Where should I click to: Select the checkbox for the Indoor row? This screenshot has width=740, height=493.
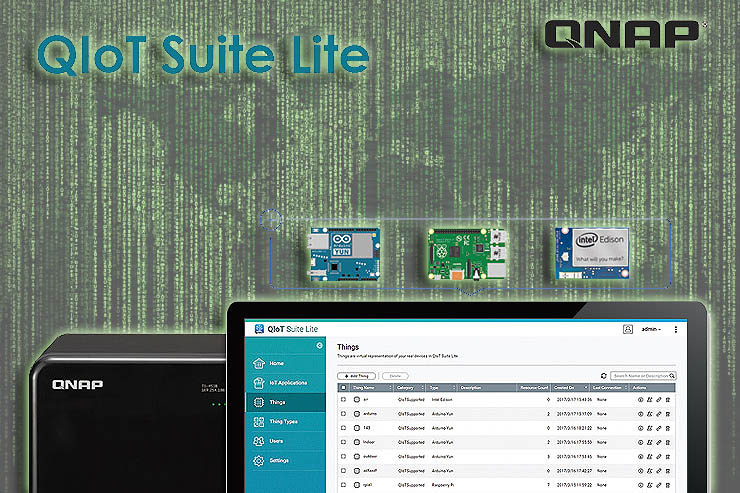tap(343, 440)
